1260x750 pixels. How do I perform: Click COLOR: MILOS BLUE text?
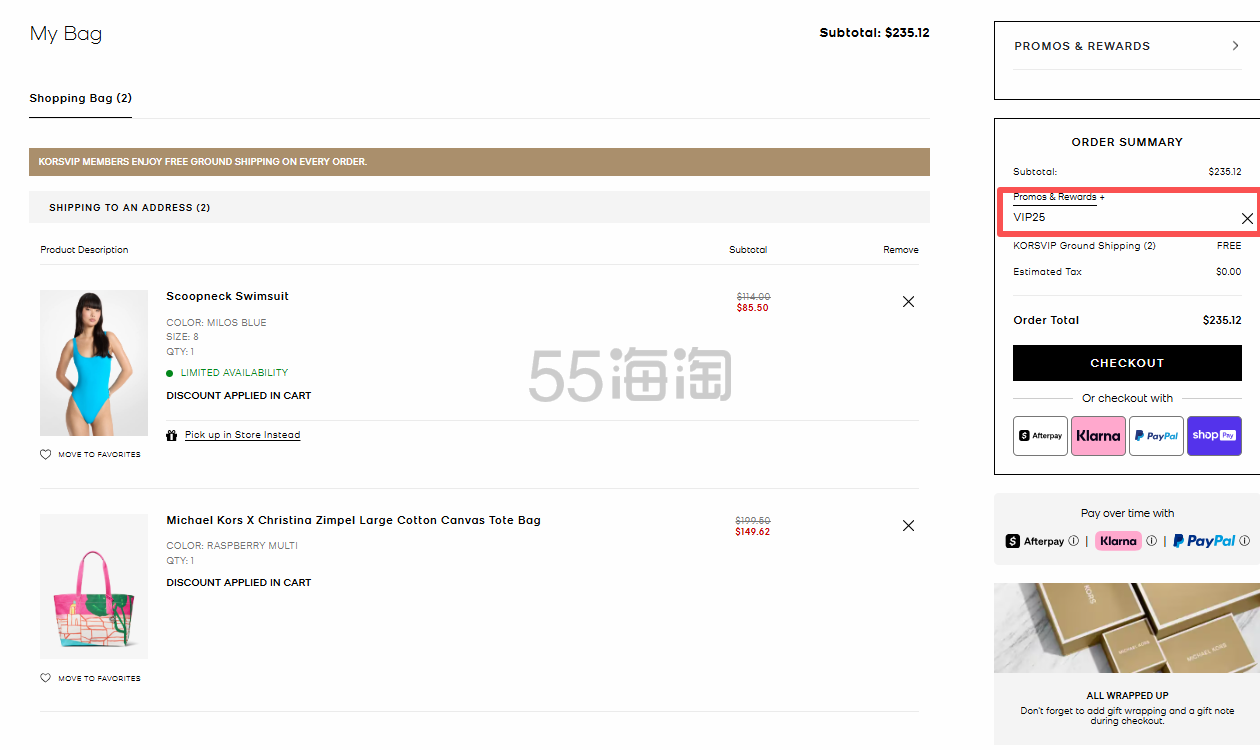[216, 323]
